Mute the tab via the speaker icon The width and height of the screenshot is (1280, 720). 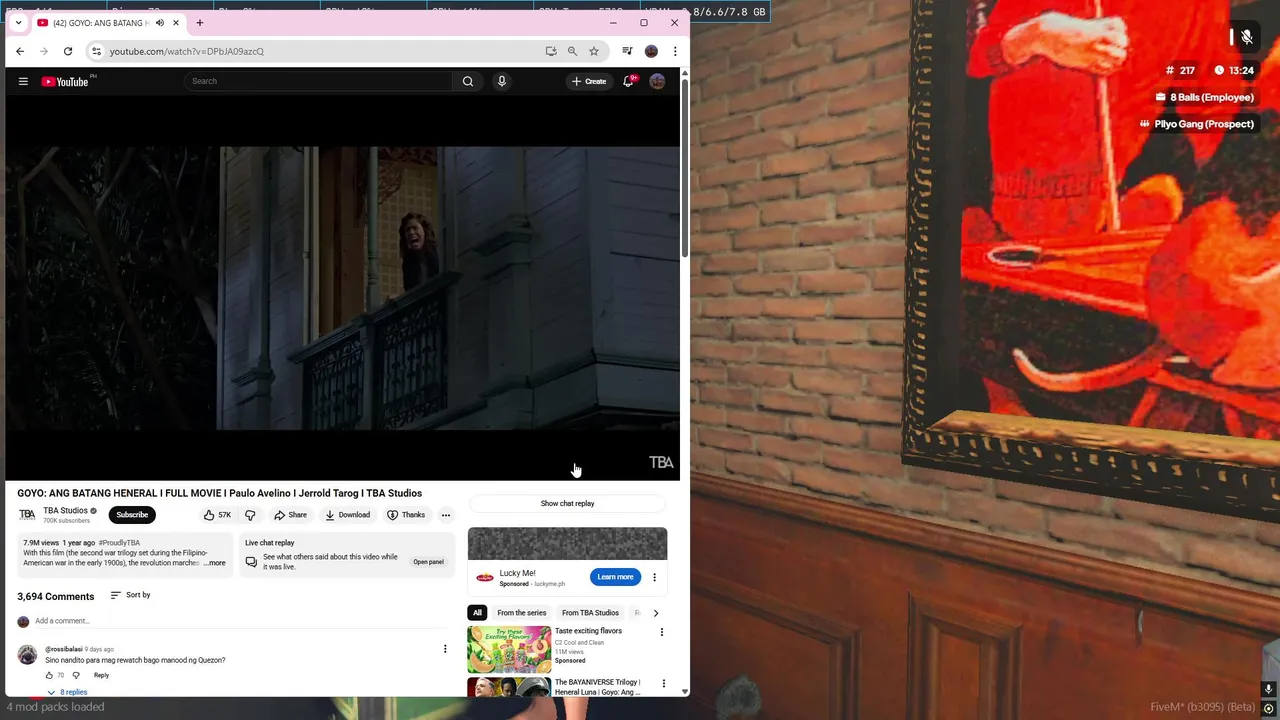tap(159, 23)
